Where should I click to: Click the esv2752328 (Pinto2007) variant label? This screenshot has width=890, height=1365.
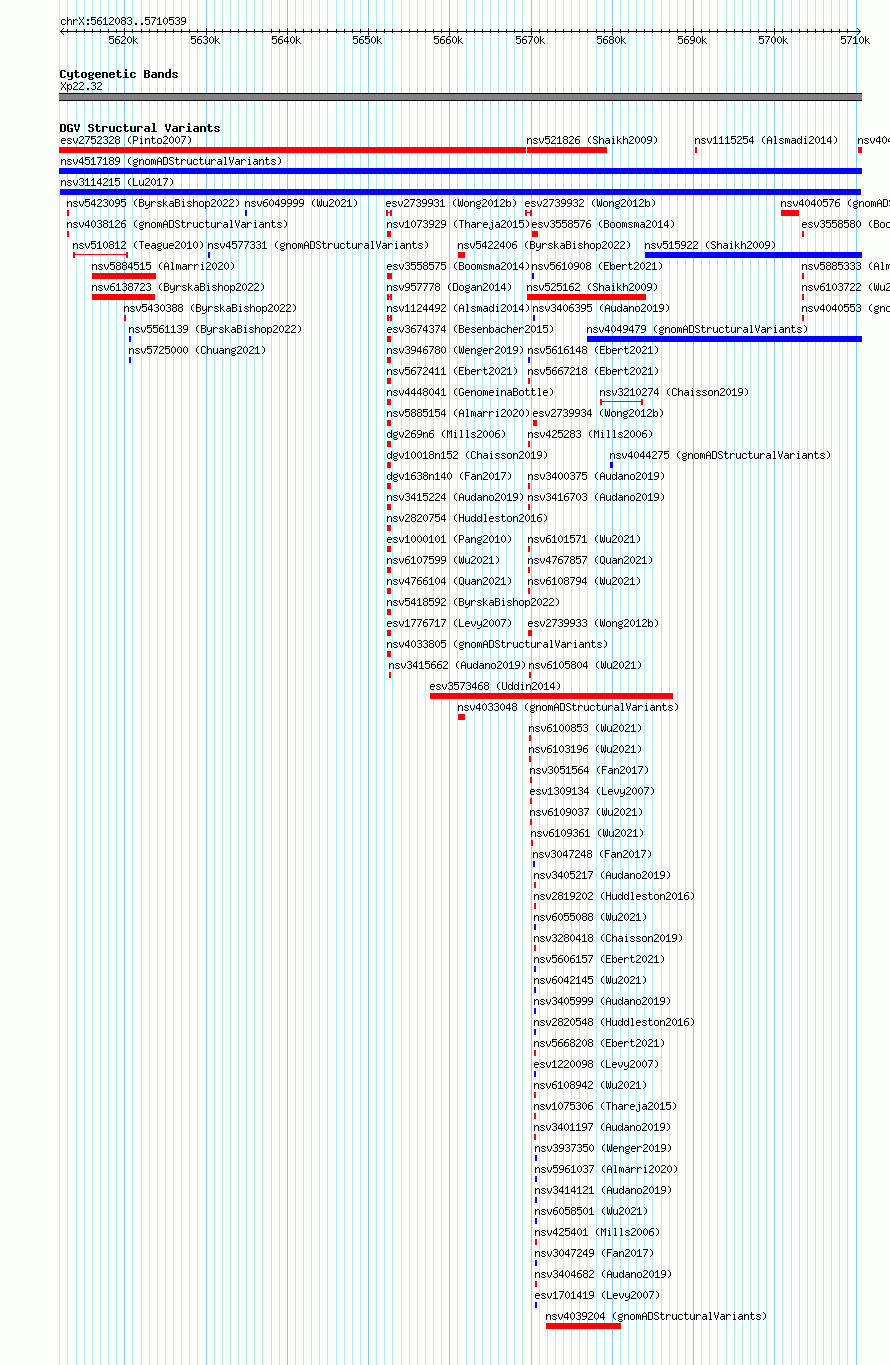pyautogui.click(x=126, y=140)
